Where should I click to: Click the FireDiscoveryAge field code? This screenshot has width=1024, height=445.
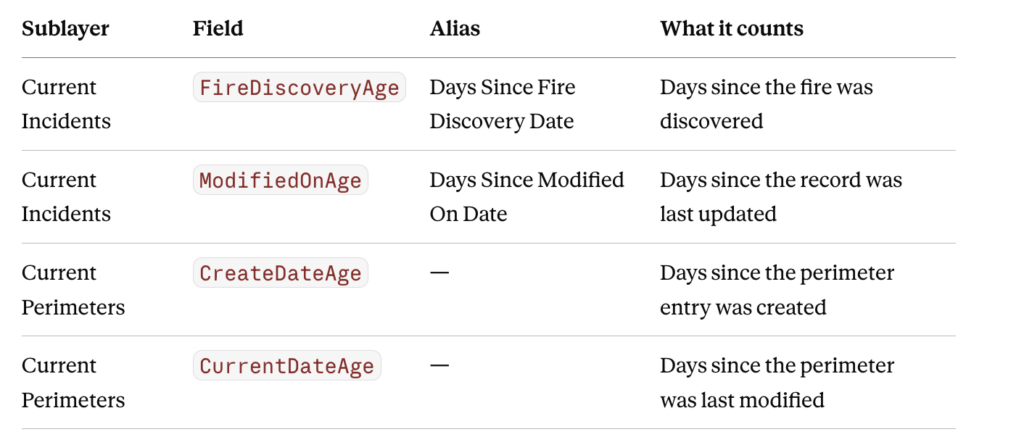(x=299, y=88)
